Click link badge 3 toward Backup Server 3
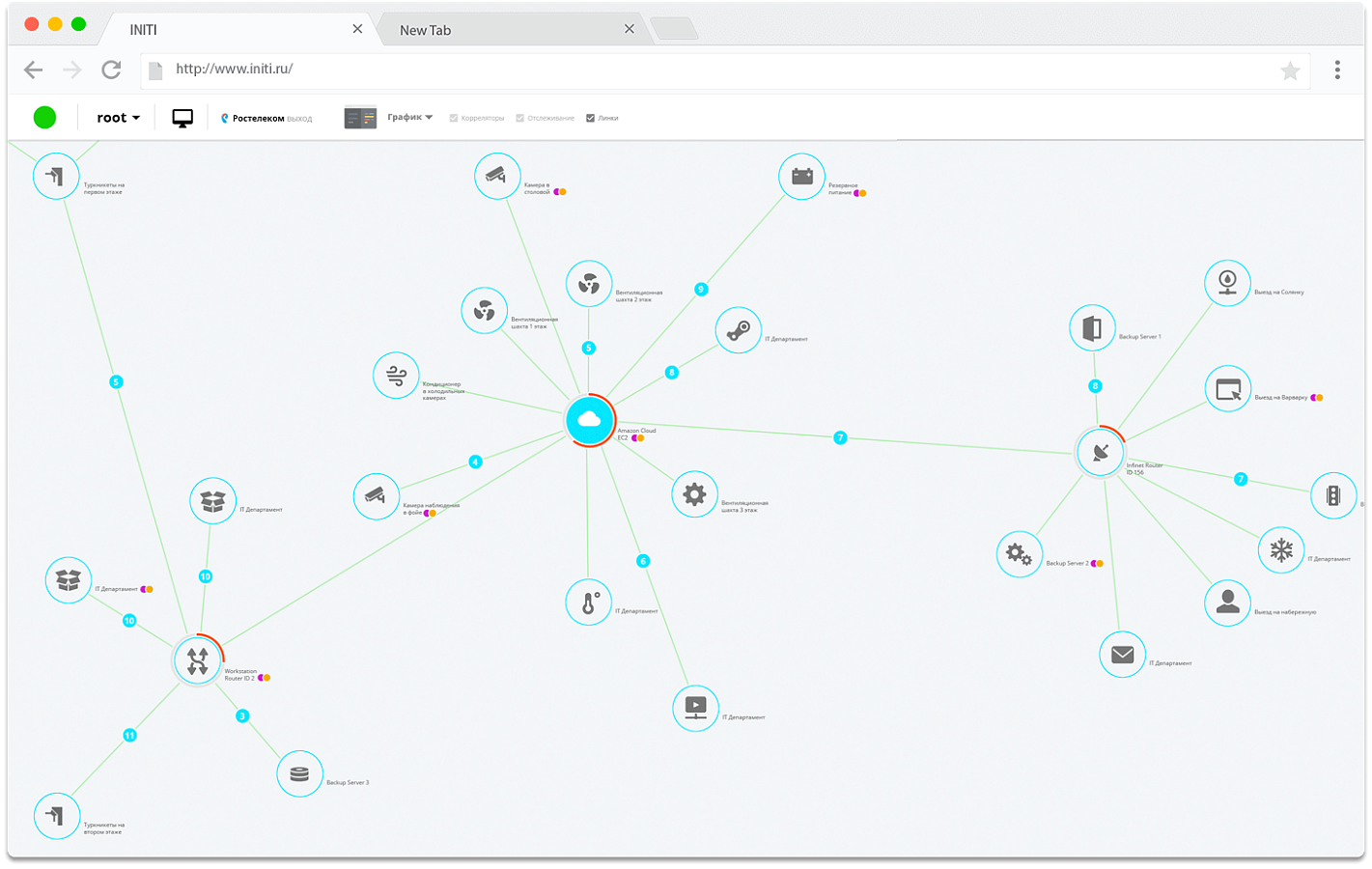 (242, 715)
